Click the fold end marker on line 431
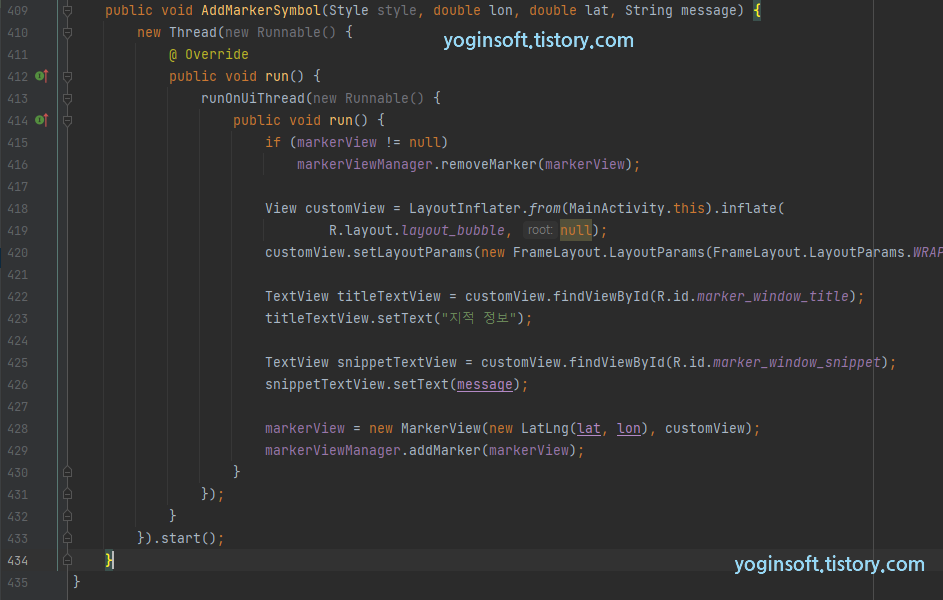This screenshot has height=600, width=943. click(x=67, y=494)
